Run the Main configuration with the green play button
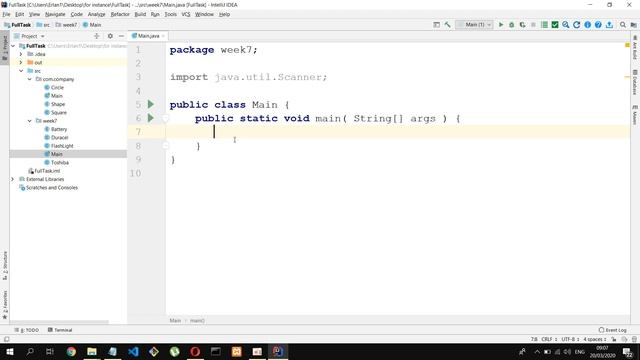 tap(501, 25)
